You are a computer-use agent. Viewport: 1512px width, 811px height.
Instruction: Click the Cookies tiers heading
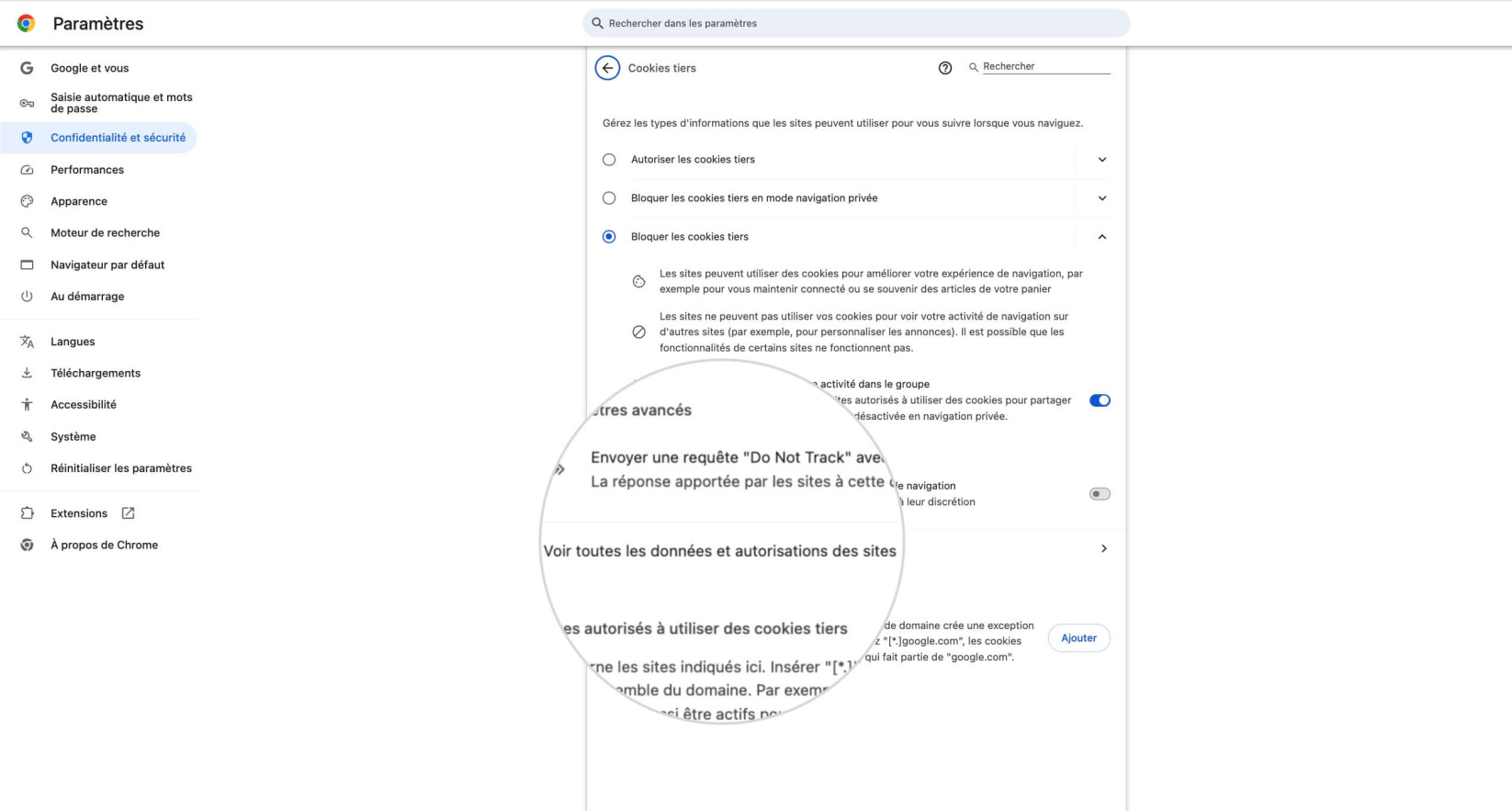[x=661, y=68]
